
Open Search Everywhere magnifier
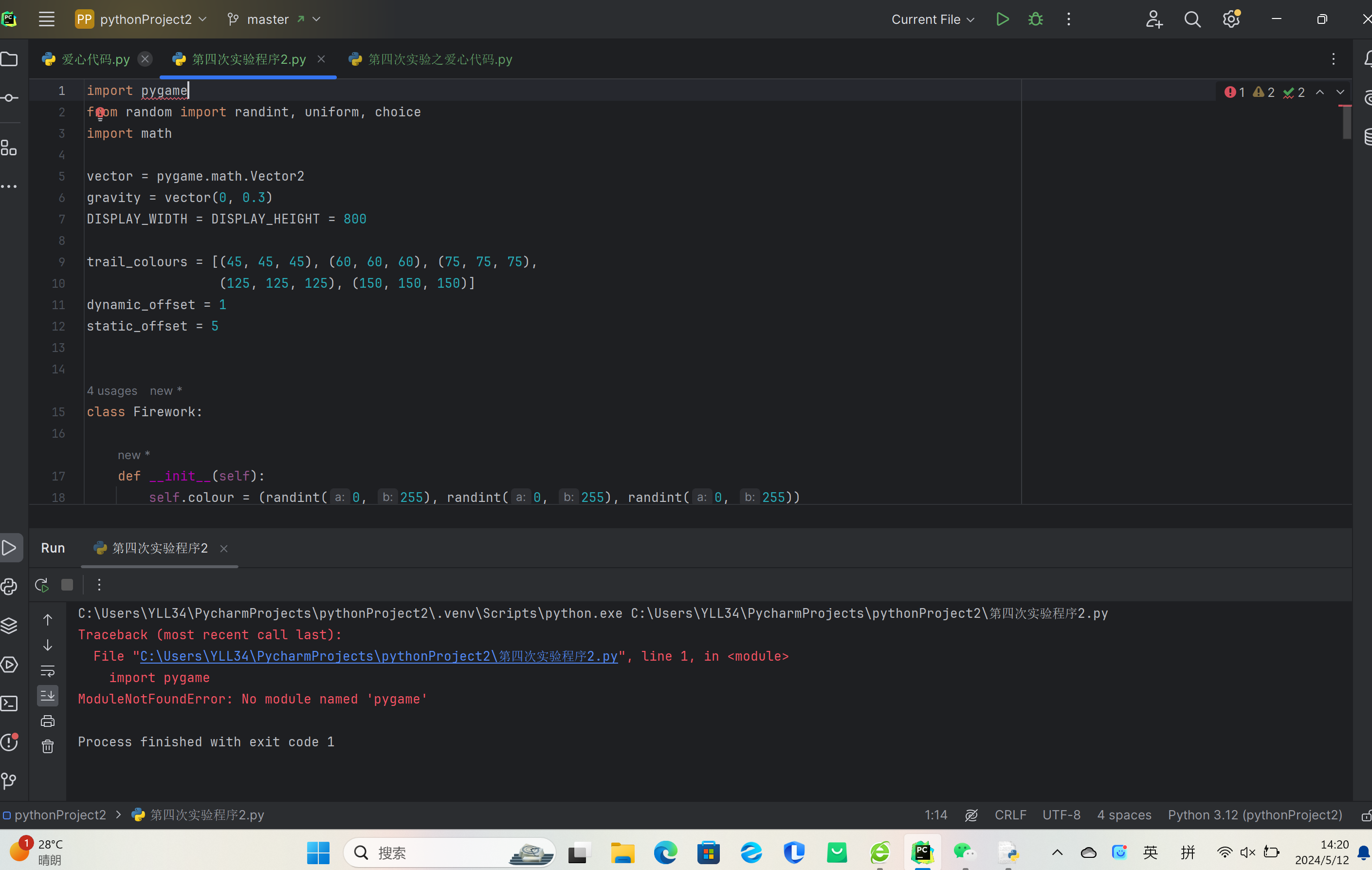pyautogui.click(x=1192, y=19)
